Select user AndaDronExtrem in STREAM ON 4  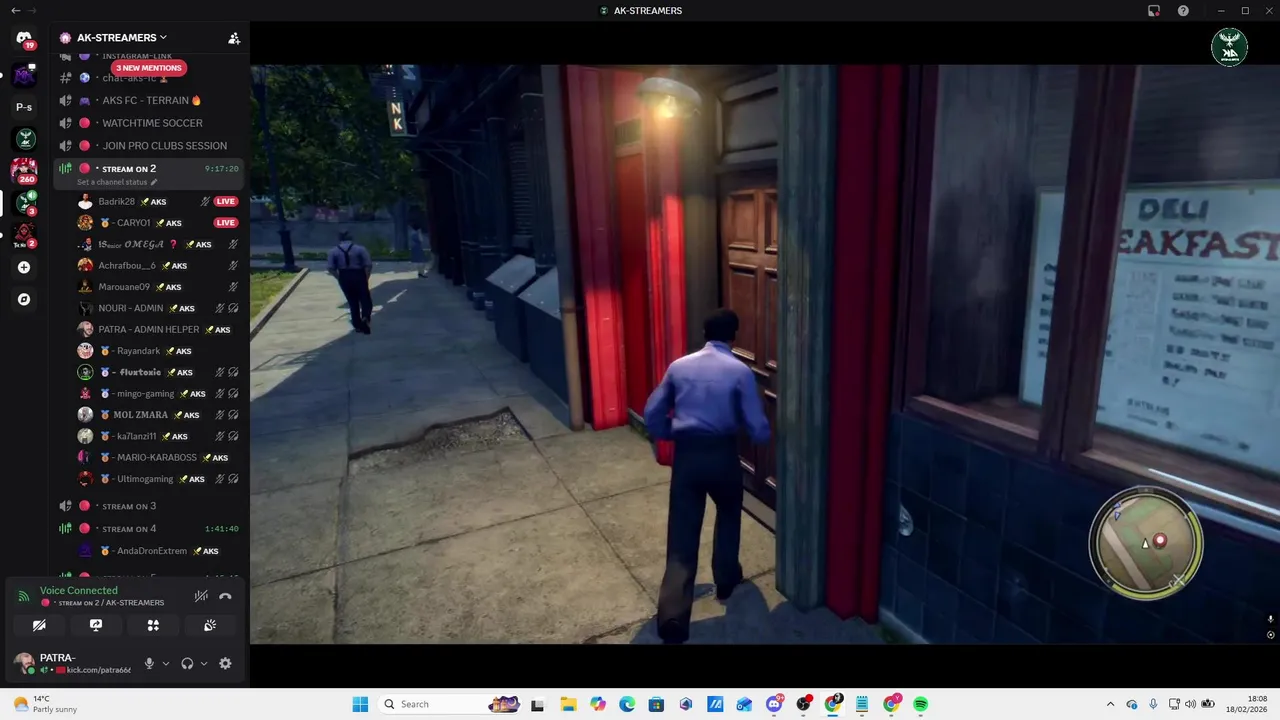coord(158,551)
